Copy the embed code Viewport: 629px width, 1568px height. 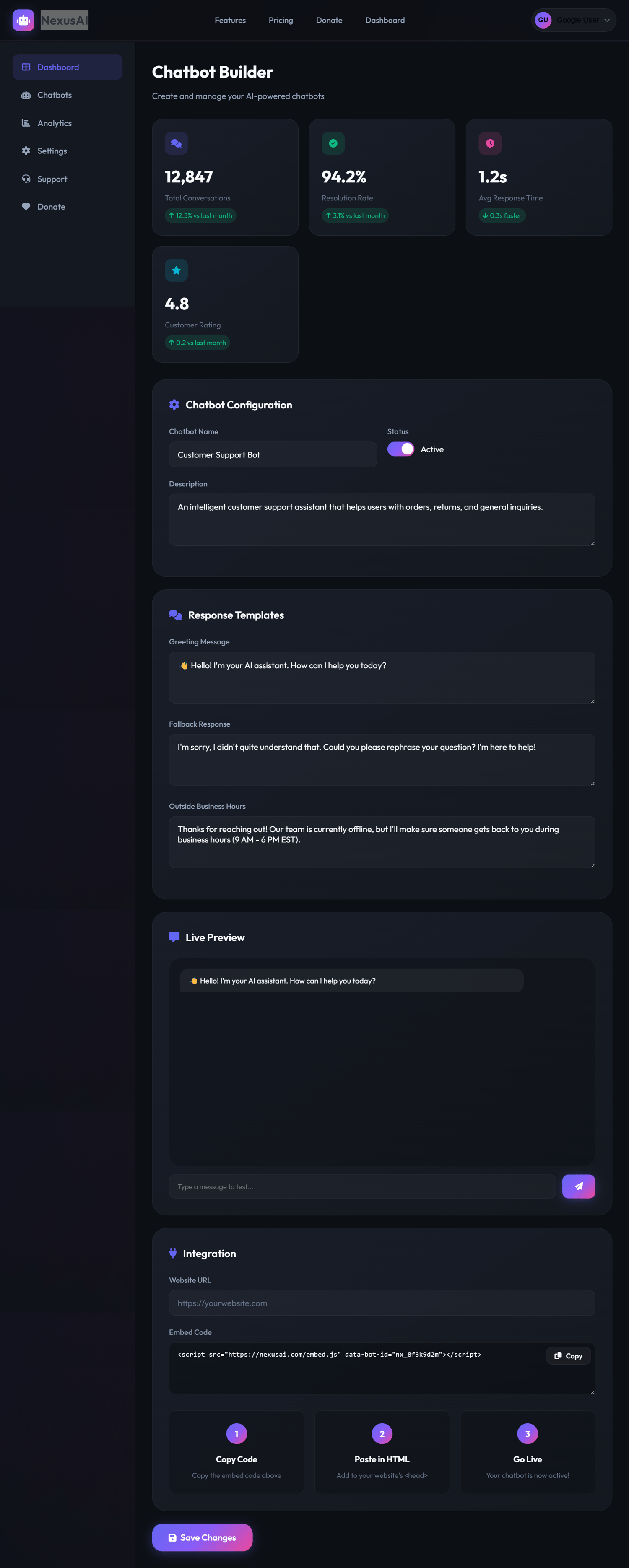[569, 1355]
